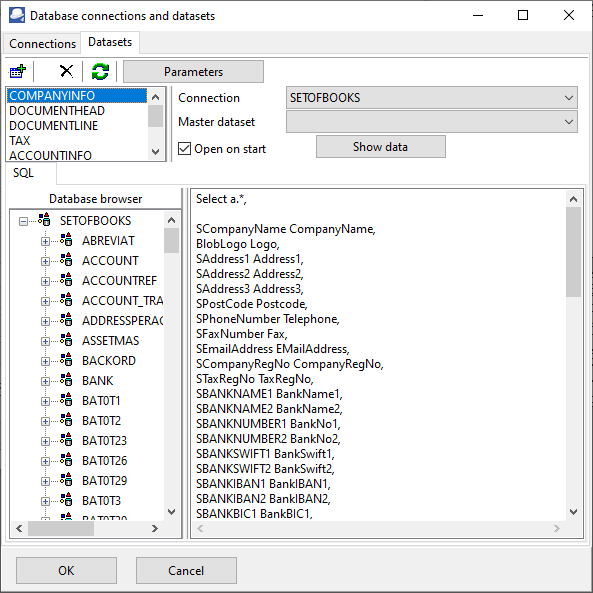Expand the ABREVIAT table node
Image resolution: width=593 pixels, height=593 pixels.
click(45, 241)
